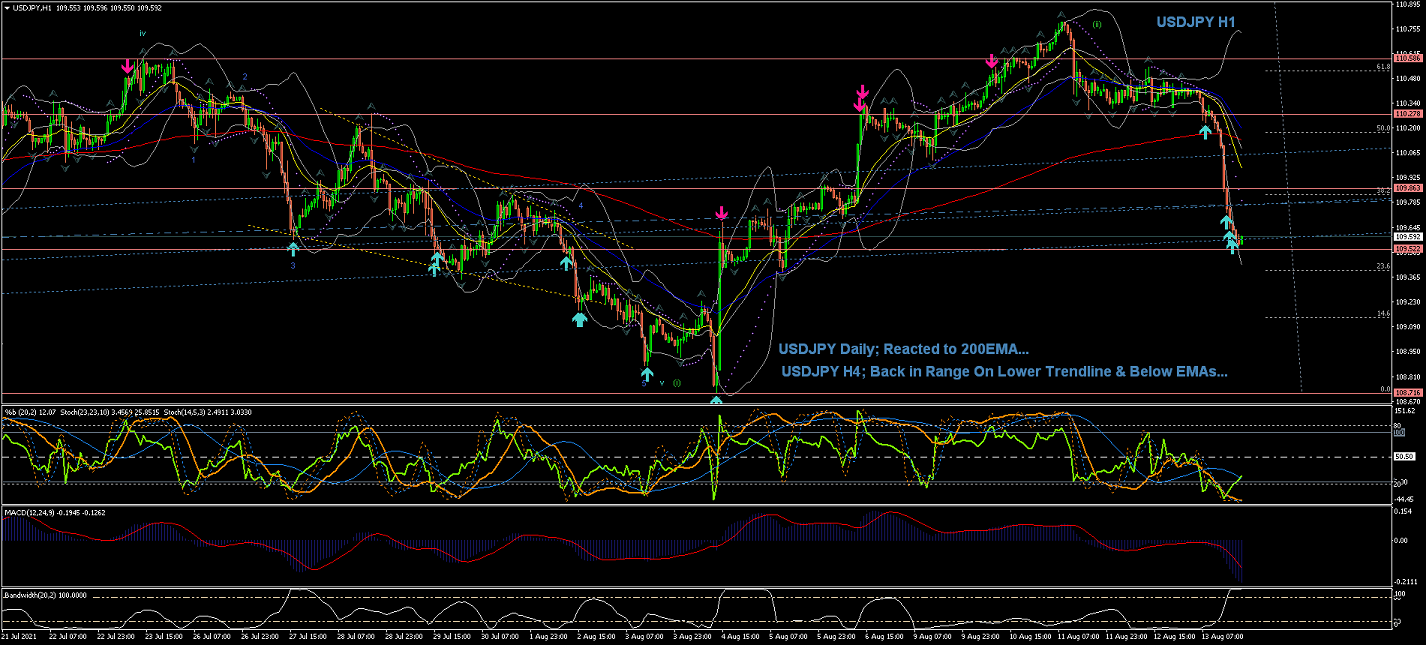Click the 'USDJPY Daily; Reacted to 200EMA' text

point(903,349)
